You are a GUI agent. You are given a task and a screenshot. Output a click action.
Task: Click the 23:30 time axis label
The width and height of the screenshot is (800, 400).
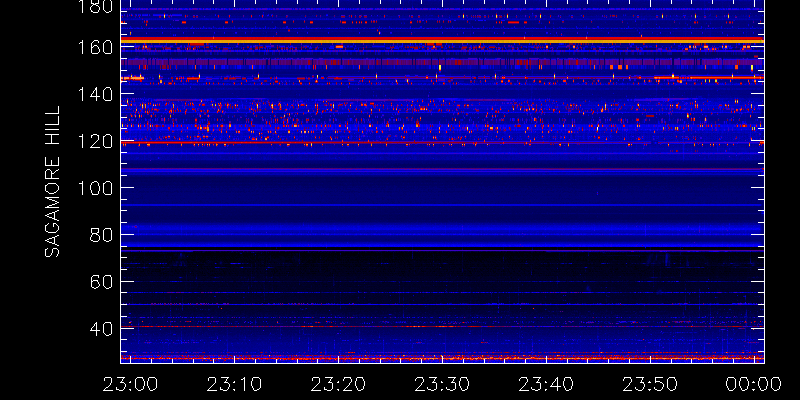pos(442,384)
